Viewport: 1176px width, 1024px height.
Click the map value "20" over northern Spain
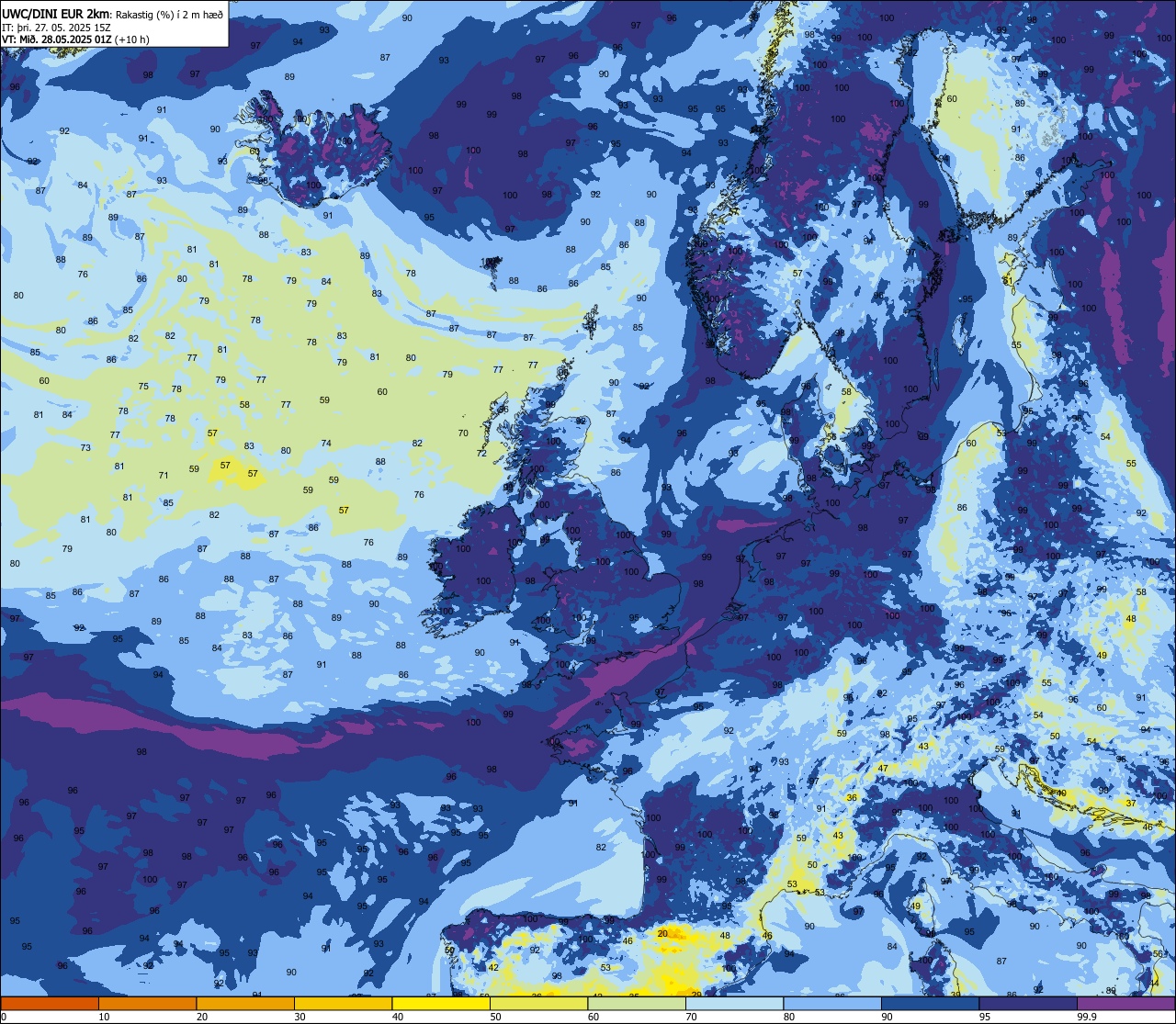click(663, 933)
